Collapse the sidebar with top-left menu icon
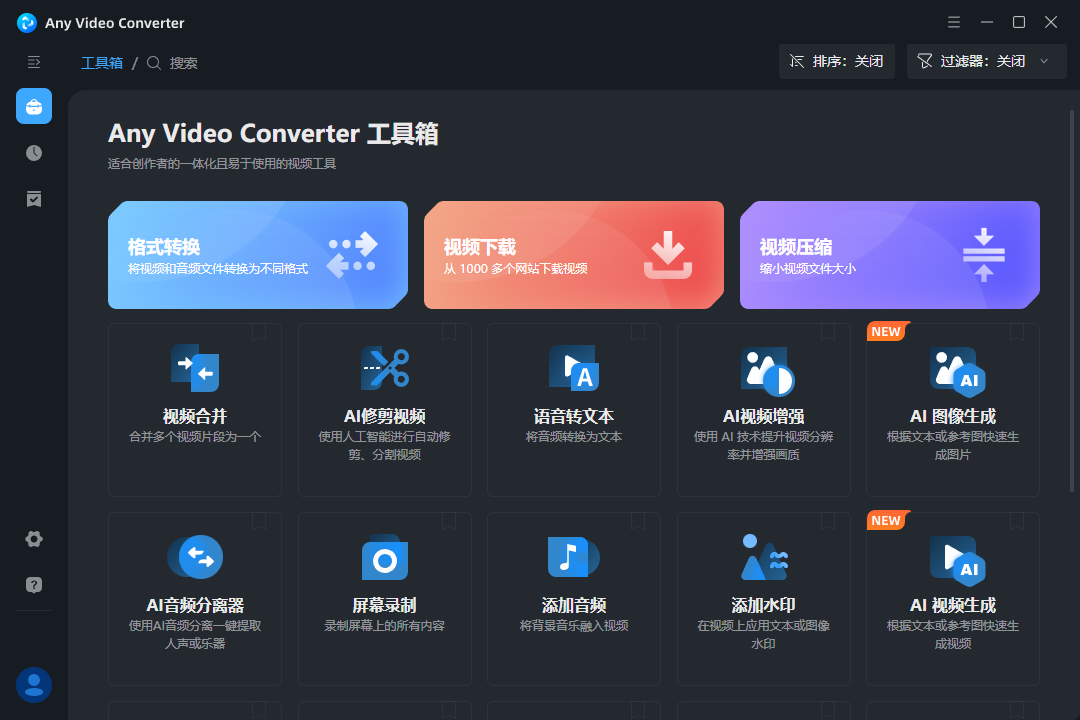This screenshot has height=720, width=1080. tap(34, 63)
